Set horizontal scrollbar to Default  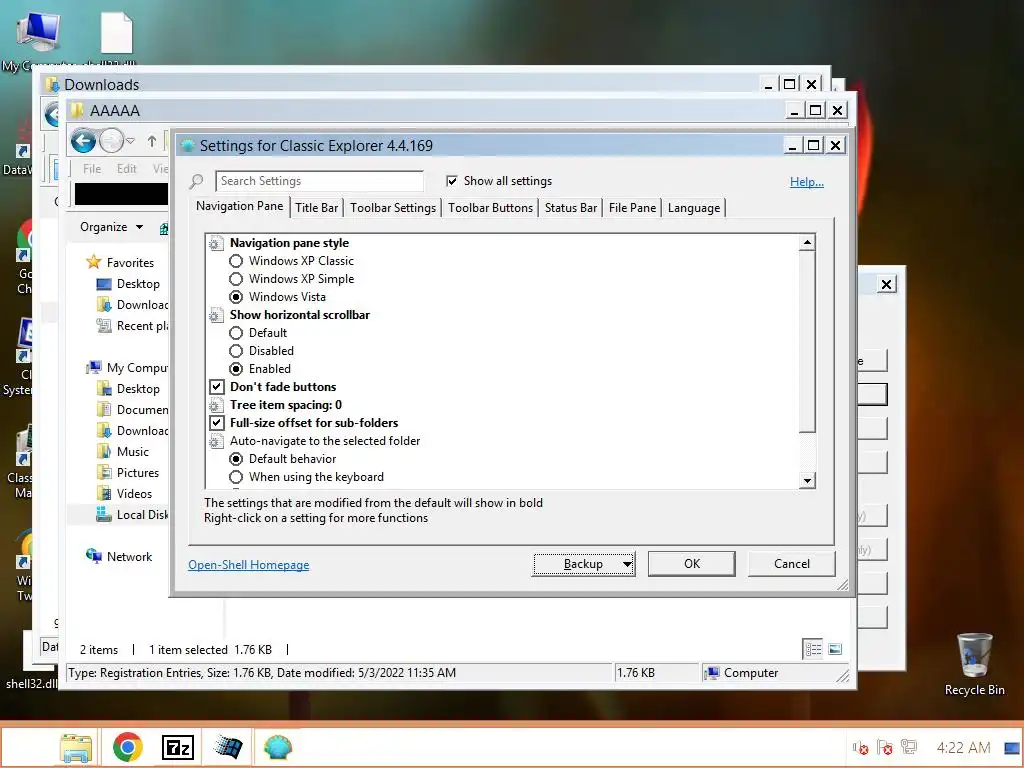(236, 333)
